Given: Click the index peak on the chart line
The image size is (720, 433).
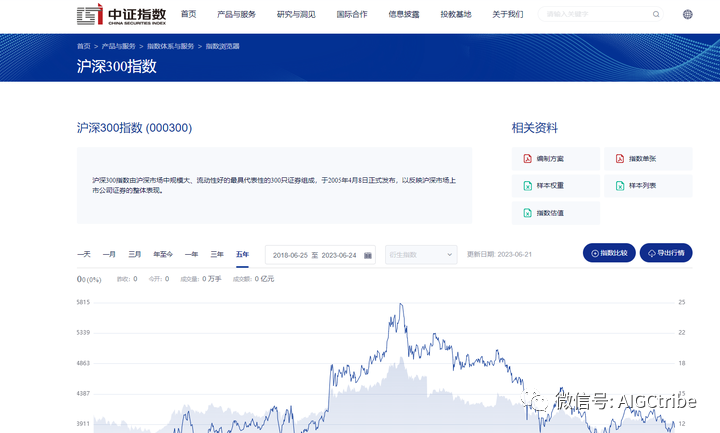Looking at the screenshot, I should [401, 304].
